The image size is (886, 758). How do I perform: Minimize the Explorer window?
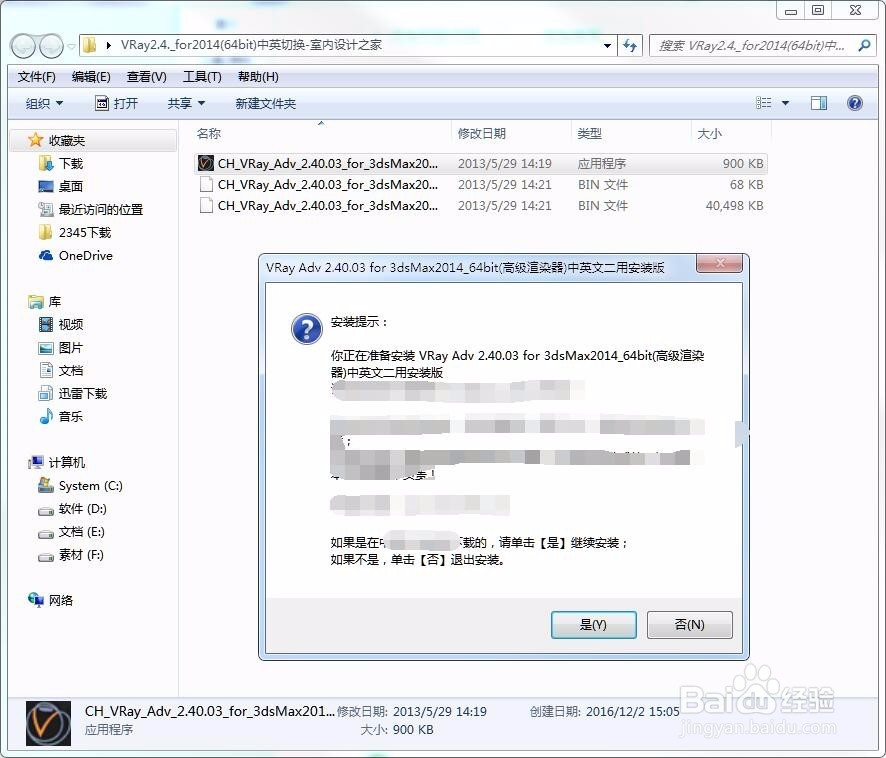tap(791, 10)
